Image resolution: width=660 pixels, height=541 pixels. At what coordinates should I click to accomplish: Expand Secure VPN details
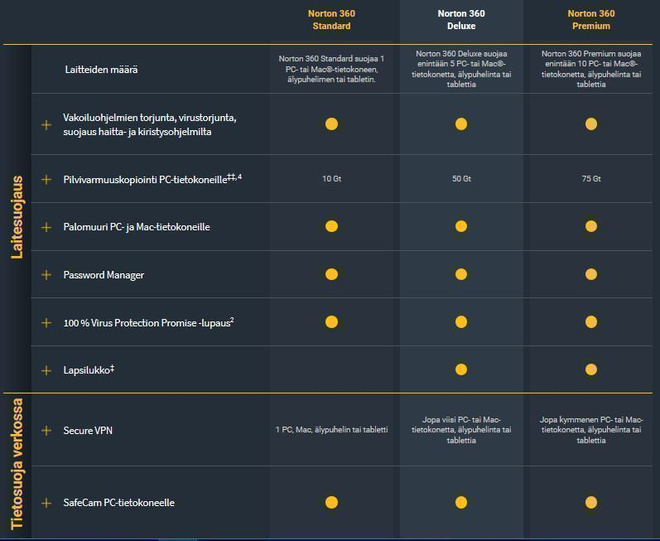pos(46,431)
